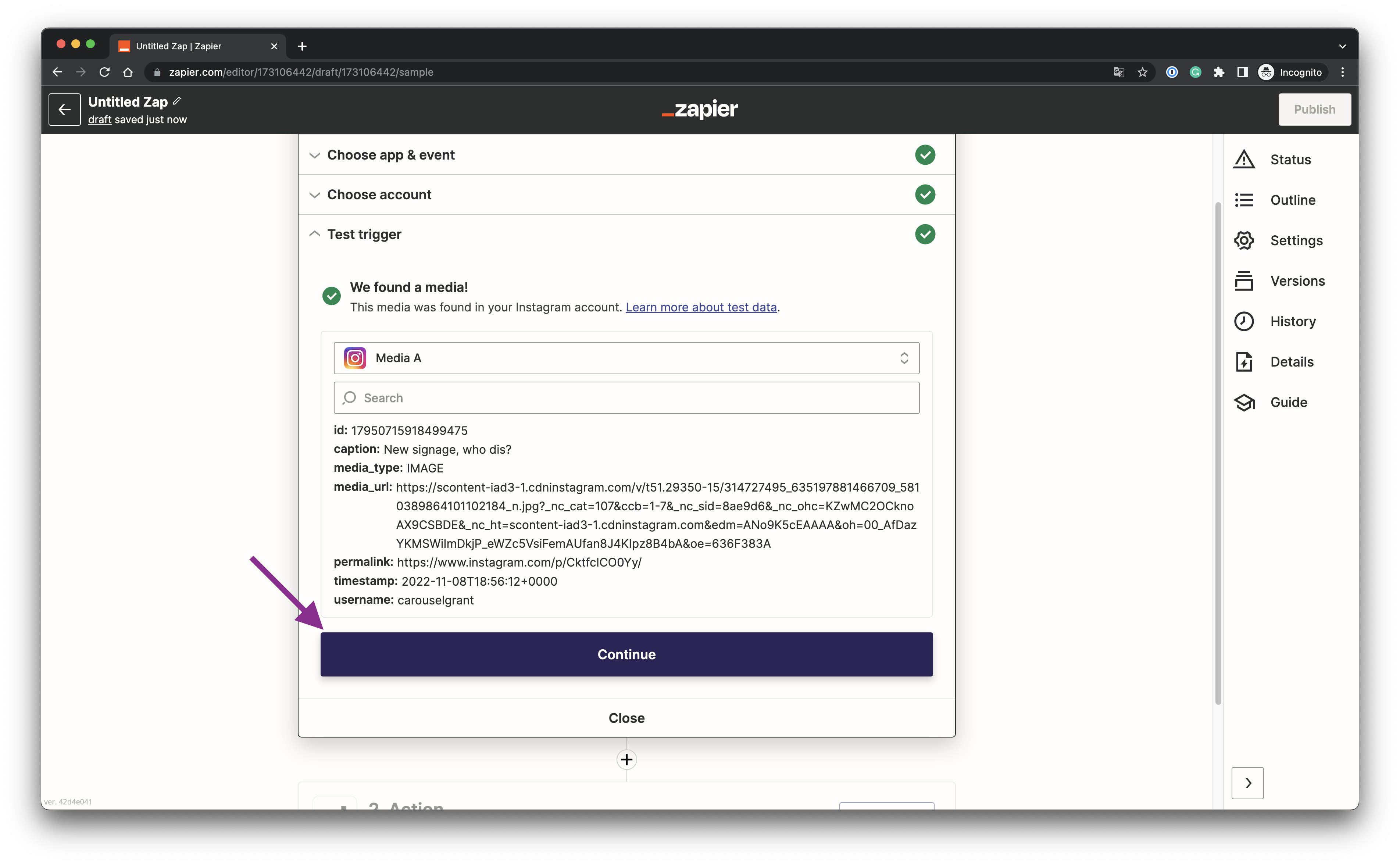Click the id value 17950715918499475
Image resolution: width=1400 pixels, height=864 pixels.
(x=409, y=430)
